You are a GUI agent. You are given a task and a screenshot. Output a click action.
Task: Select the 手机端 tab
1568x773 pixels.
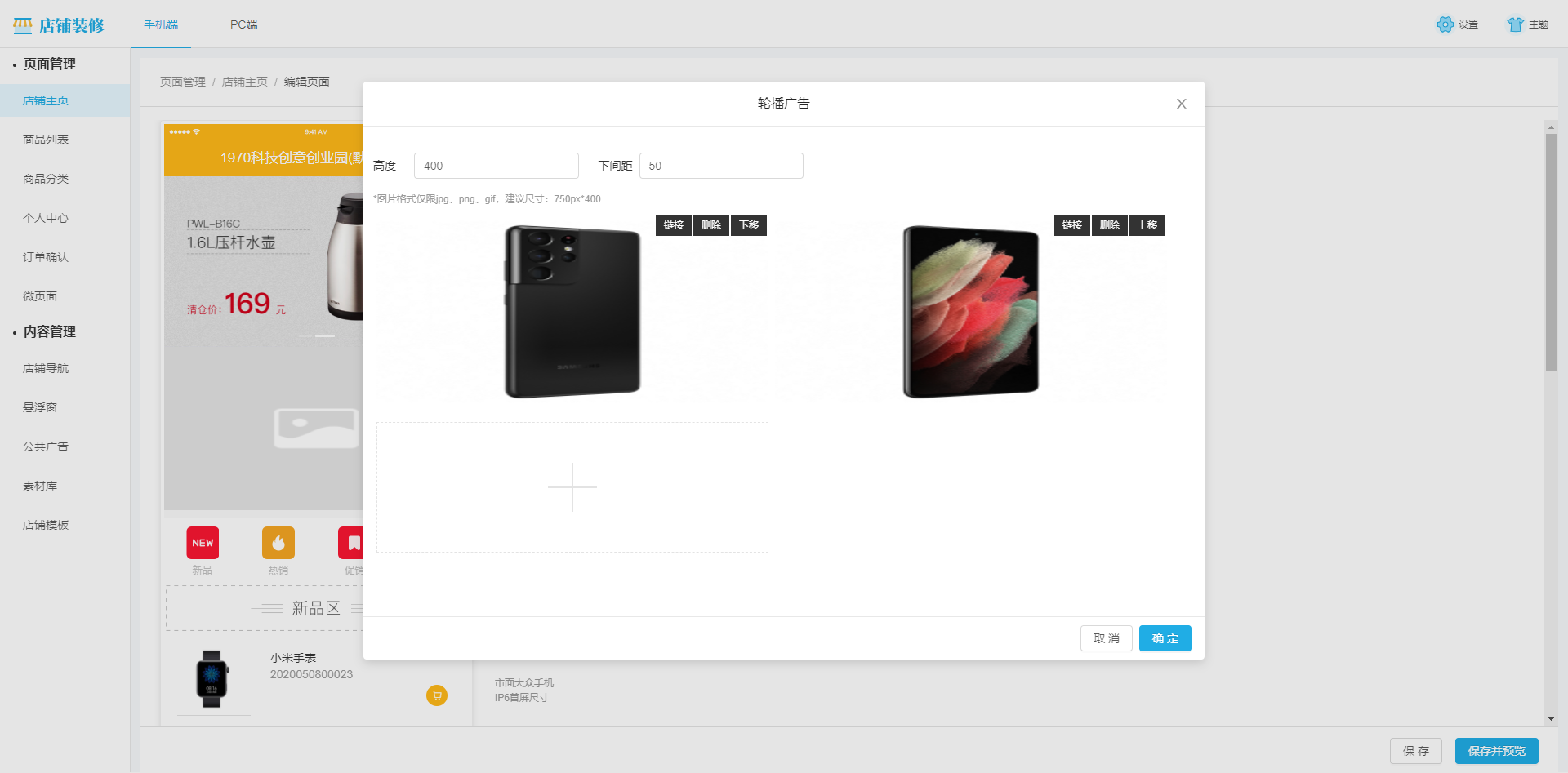click(161, 24)
